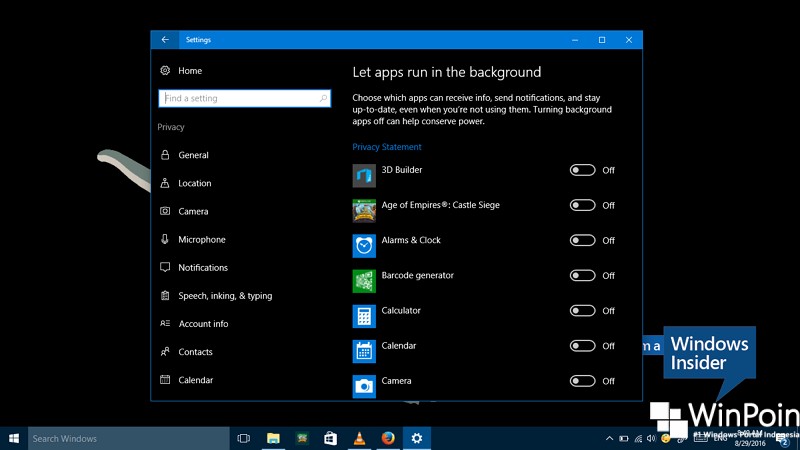Click the Camera app icon in app list
The height and width of the screenshot is (450, 800).
364,387
